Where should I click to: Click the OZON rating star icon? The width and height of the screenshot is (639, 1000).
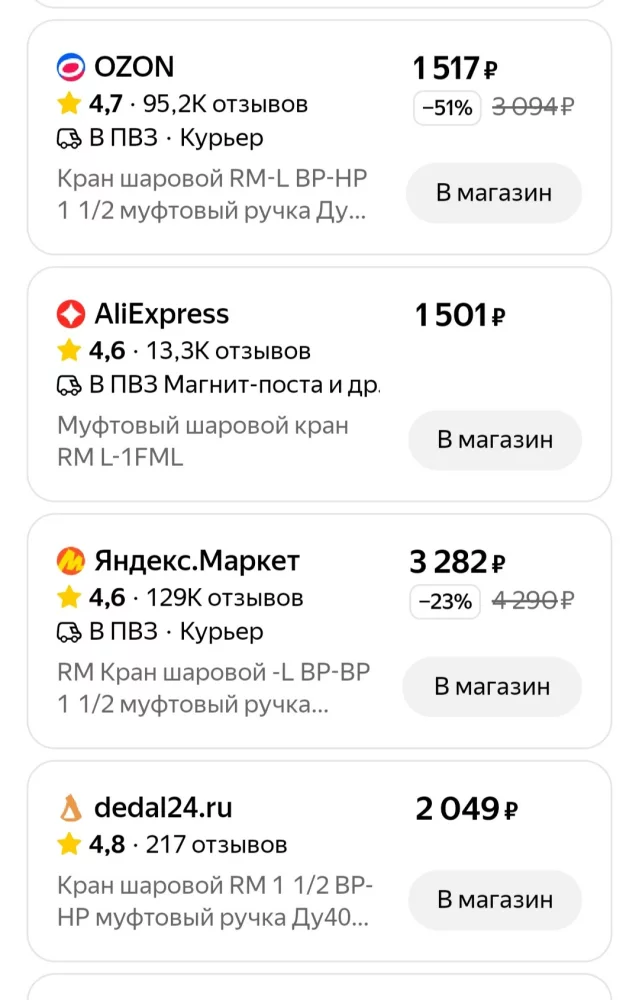click(69, 103)
